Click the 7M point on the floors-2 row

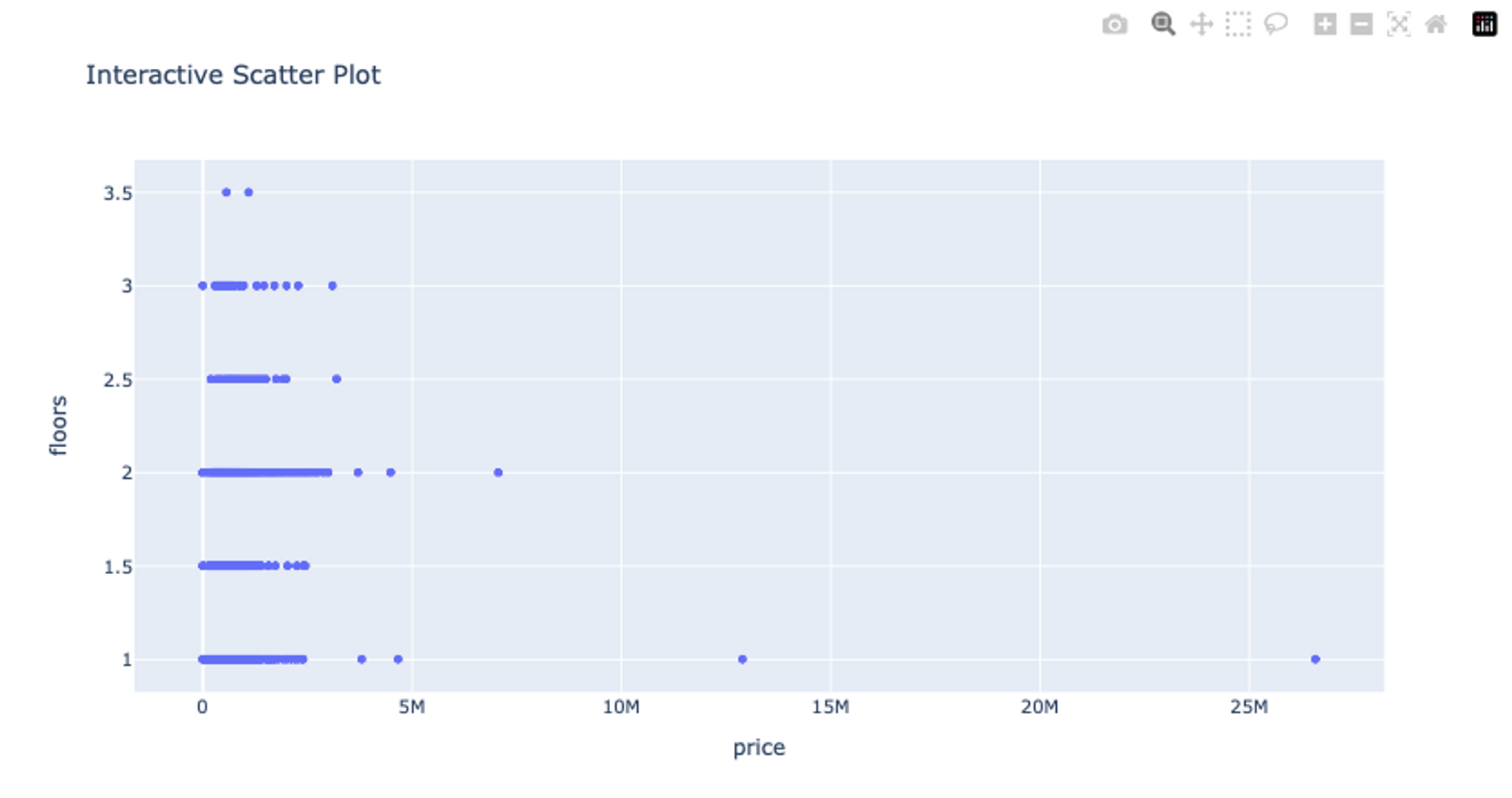[497, 472]
